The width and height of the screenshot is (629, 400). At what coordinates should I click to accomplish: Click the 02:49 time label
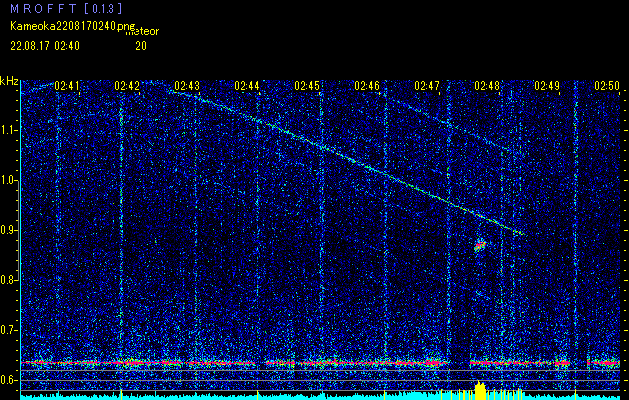point(547,86)
